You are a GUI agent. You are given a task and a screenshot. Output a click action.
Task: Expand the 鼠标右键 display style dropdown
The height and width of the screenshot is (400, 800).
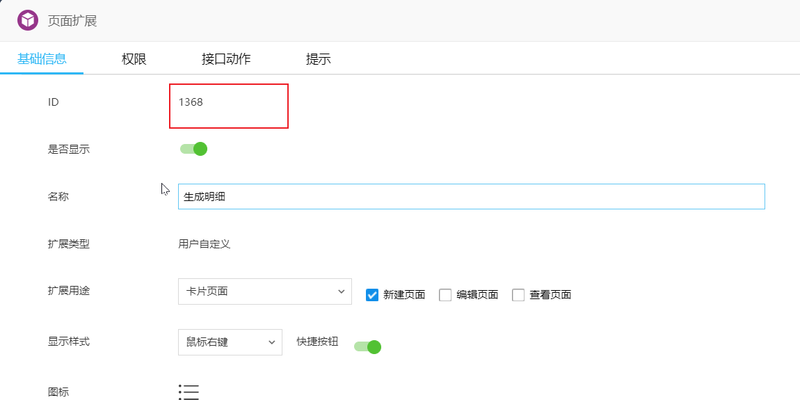230,342
